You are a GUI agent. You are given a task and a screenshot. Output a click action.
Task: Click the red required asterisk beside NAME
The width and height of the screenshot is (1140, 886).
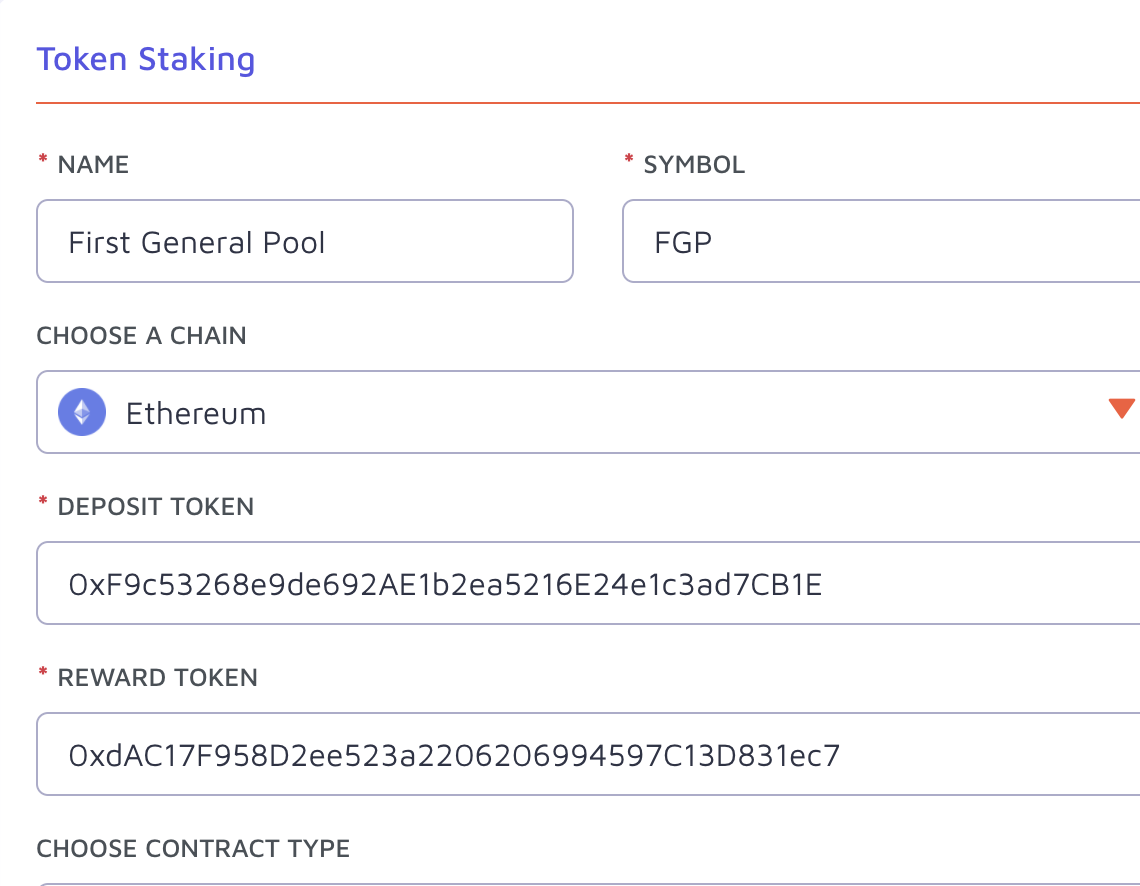click(x=43, y=159)
